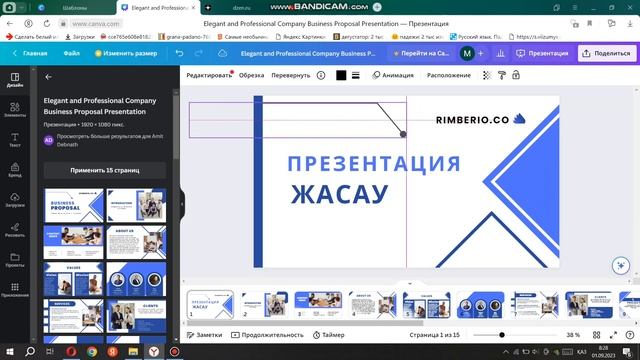This screenshot has height=360, width=640.
Task: Redo the last action
Action: pyautogui.click(x=199, y=53)
